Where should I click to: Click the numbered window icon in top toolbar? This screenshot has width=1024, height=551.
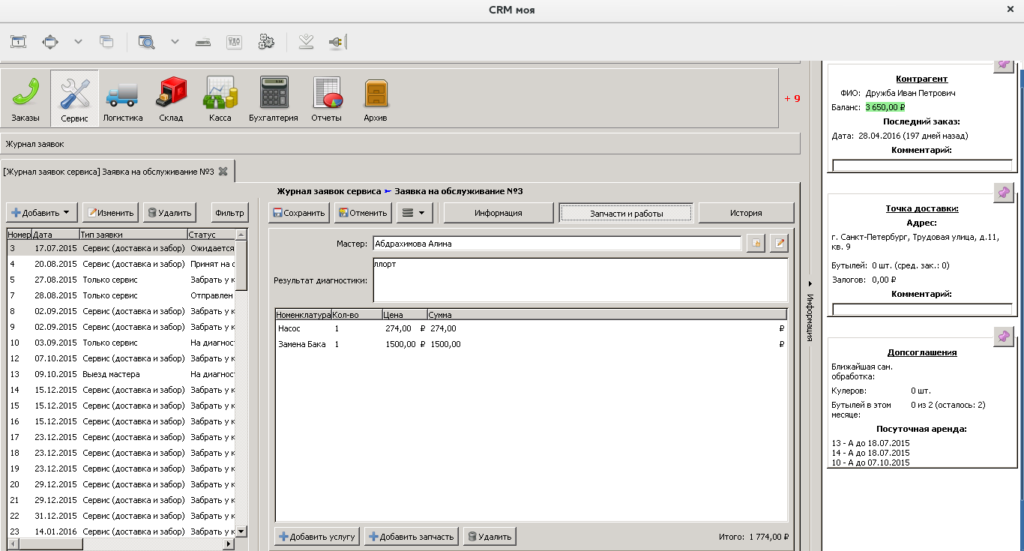click(18, 42)
